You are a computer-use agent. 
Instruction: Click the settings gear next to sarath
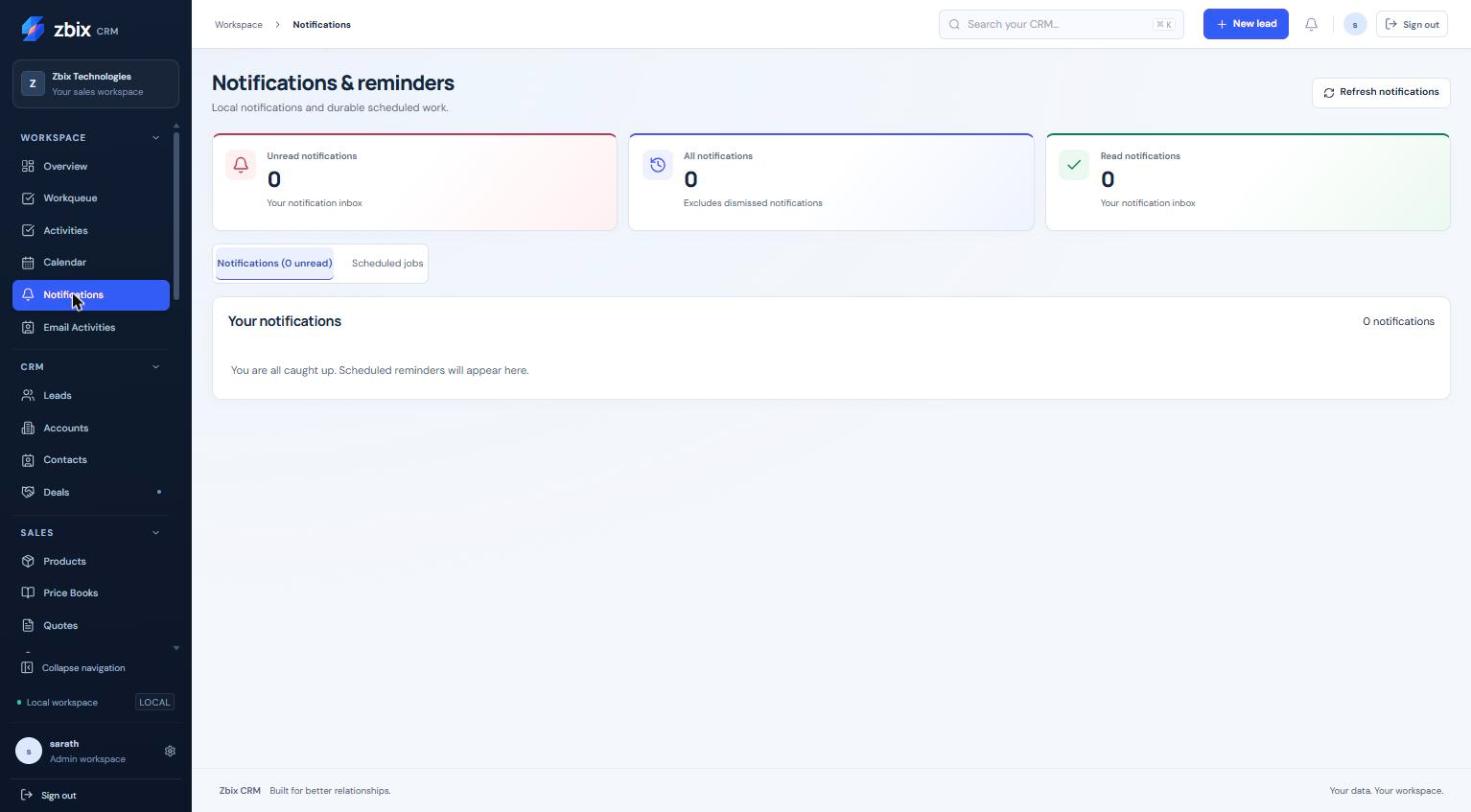[x=170, y=751]
